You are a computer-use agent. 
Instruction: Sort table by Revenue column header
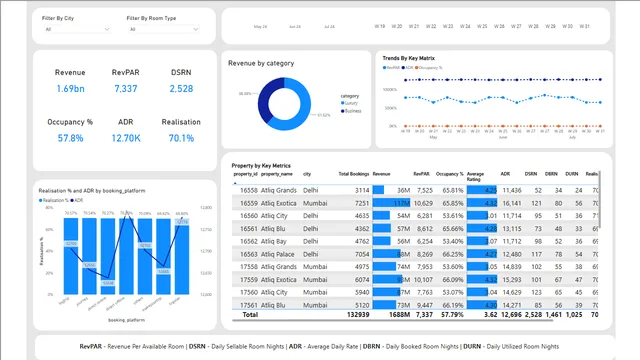pos(382,174)
